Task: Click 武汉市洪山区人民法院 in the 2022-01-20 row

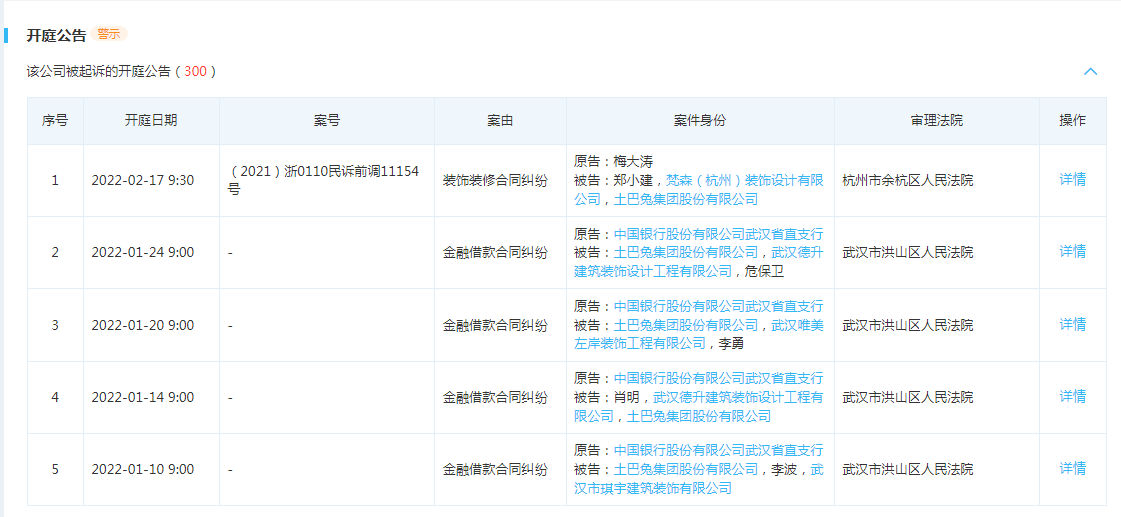Action: (908, 325)
